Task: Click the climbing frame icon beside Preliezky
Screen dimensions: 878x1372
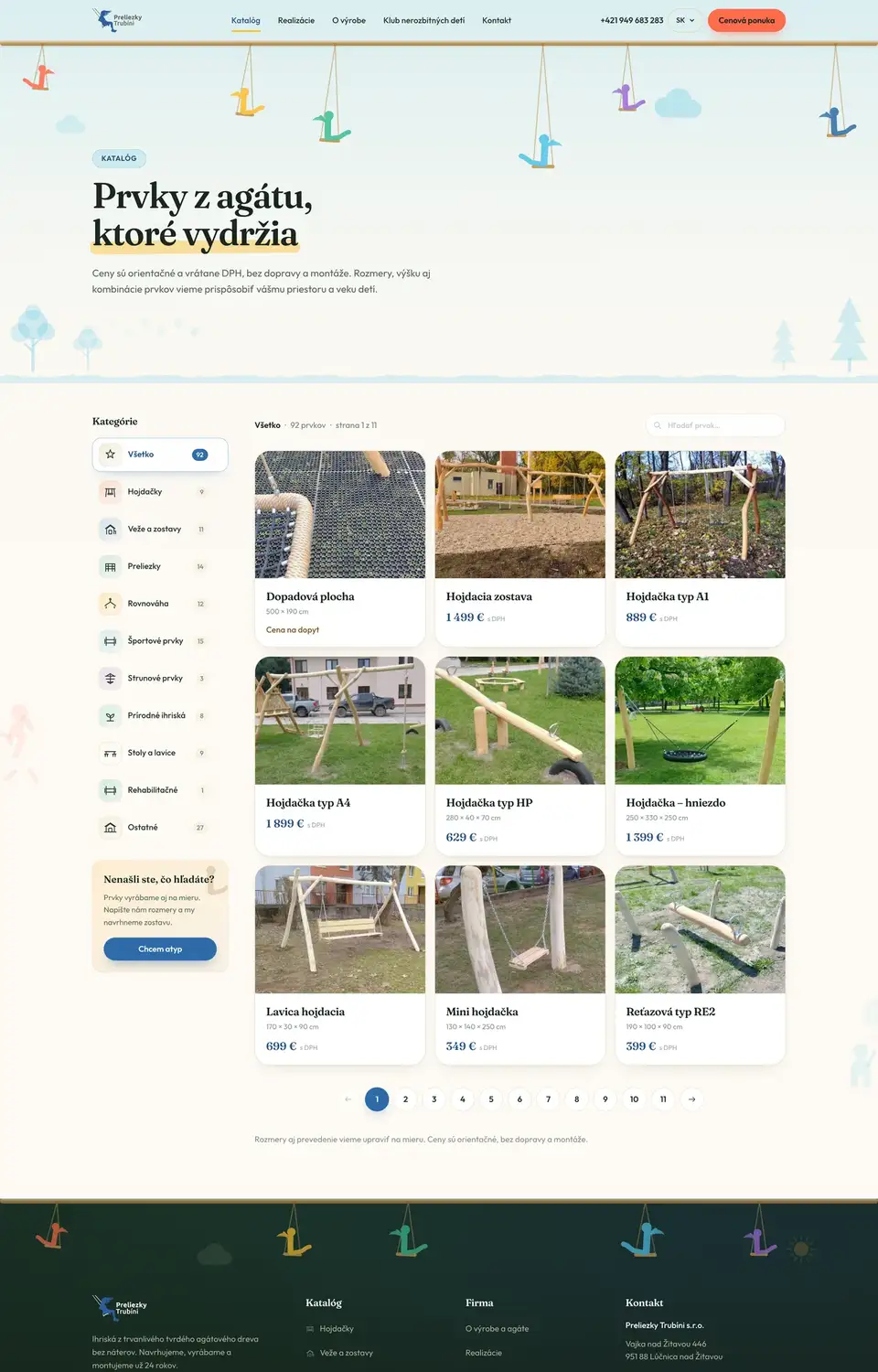Action: [110, 567]
